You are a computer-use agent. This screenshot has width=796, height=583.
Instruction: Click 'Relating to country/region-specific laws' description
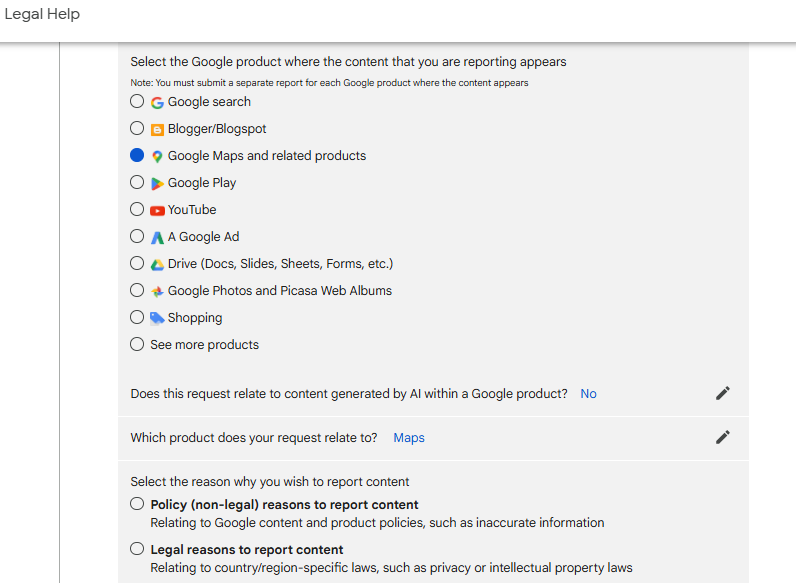pos(391,568)
